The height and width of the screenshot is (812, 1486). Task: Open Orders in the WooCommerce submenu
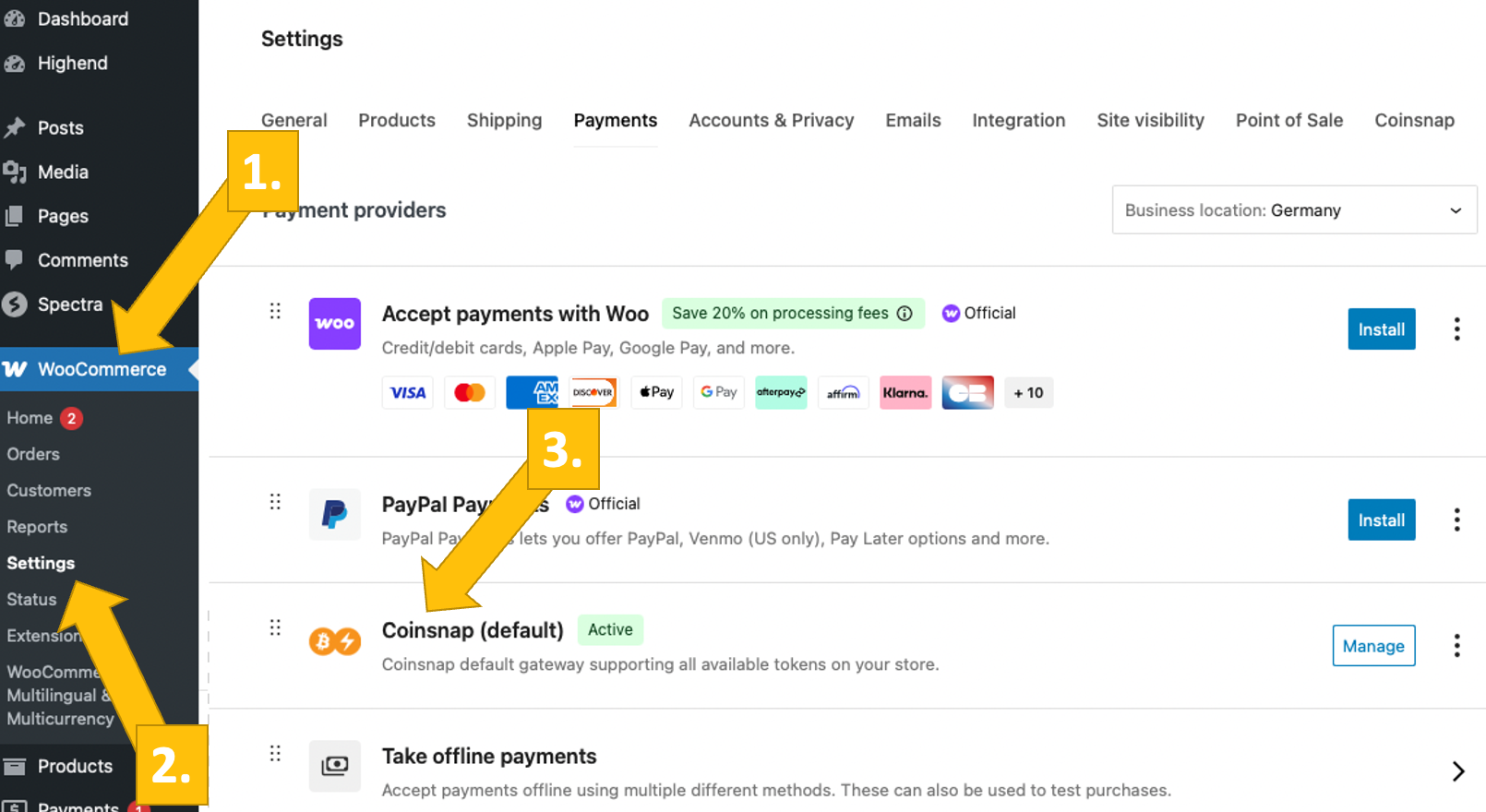(33, 454)
